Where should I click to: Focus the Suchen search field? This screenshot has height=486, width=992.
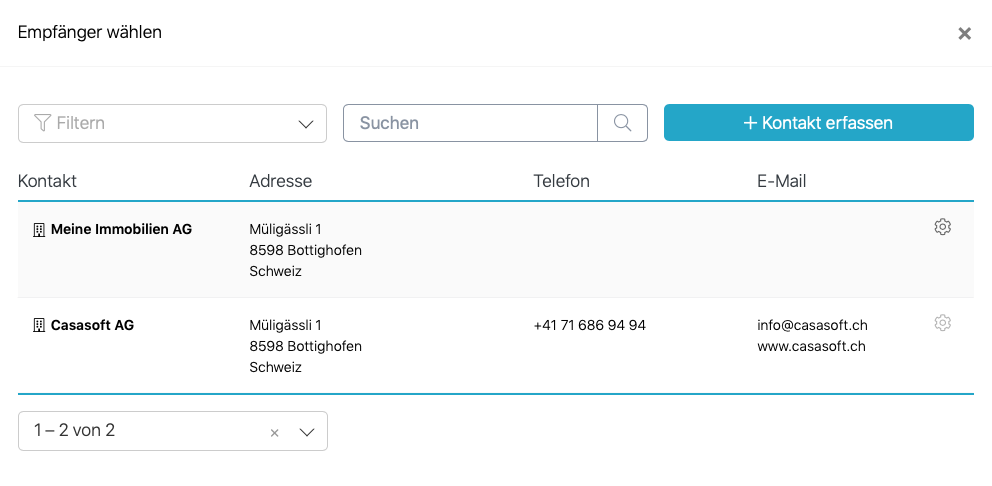pos(470,123)
